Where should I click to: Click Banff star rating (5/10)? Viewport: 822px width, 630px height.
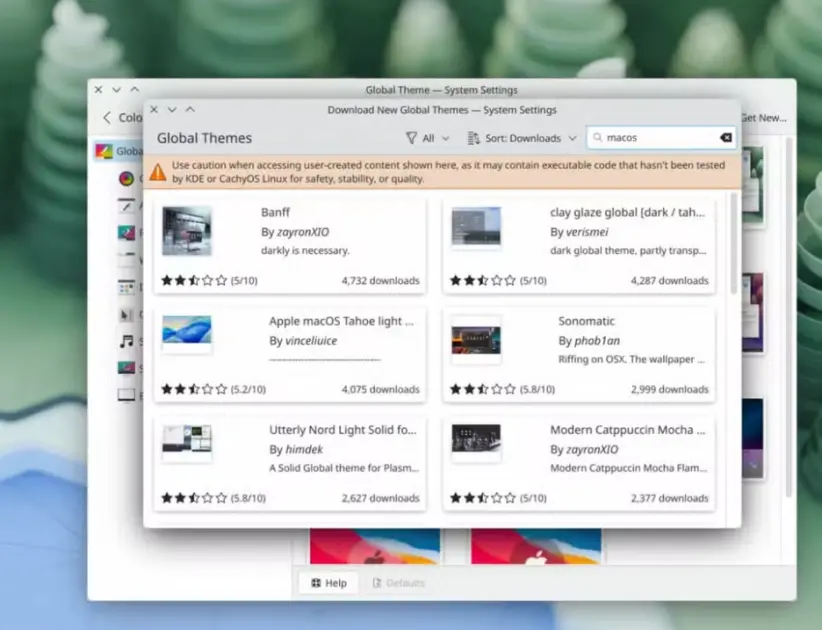tap(209, 280)
